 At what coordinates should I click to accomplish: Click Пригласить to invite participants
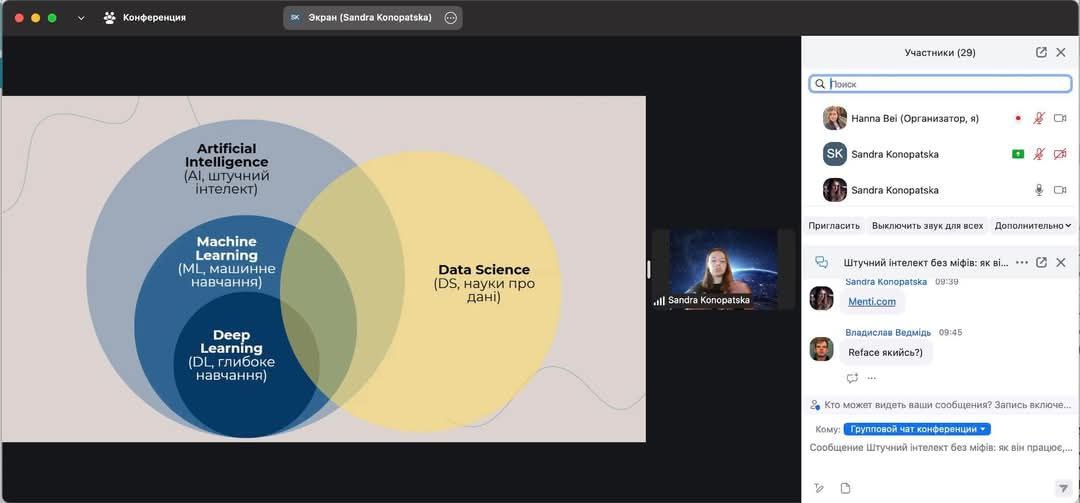pos(834,225)
